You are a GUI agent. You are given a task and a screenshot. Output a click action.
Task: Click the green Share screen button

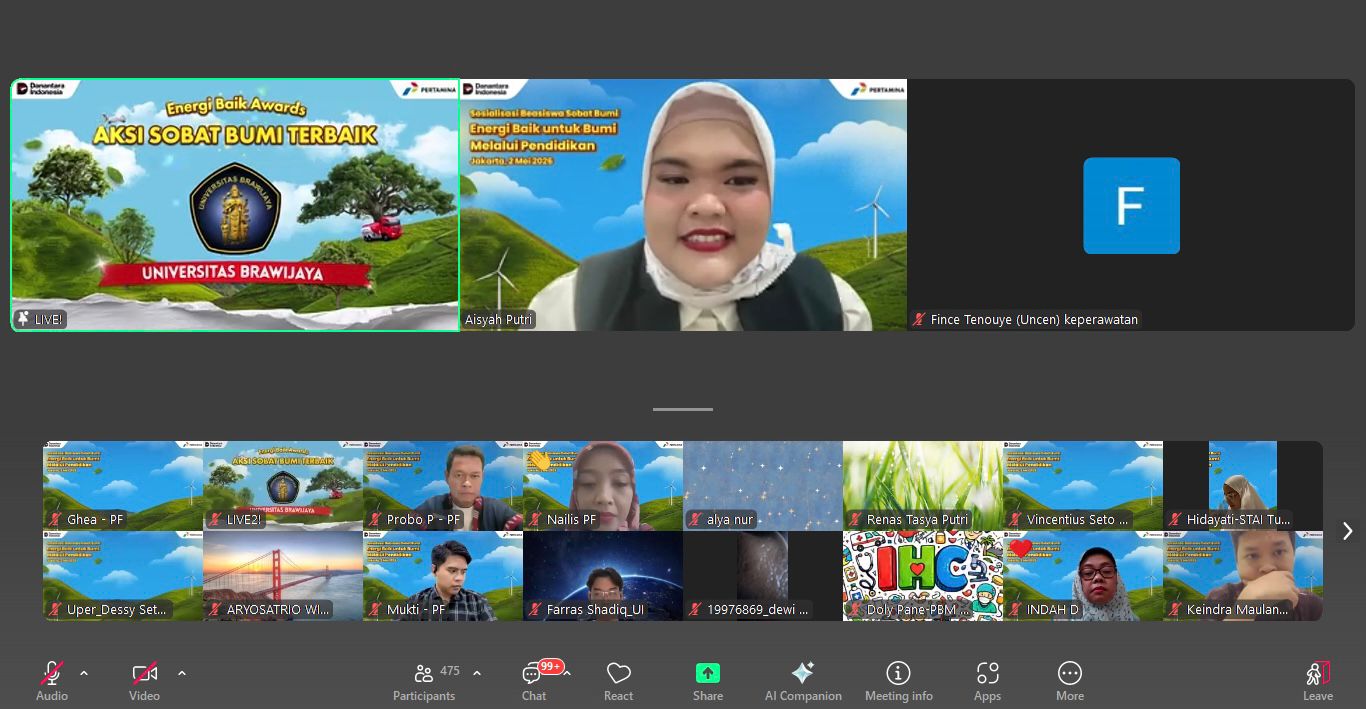pos(708,673)
